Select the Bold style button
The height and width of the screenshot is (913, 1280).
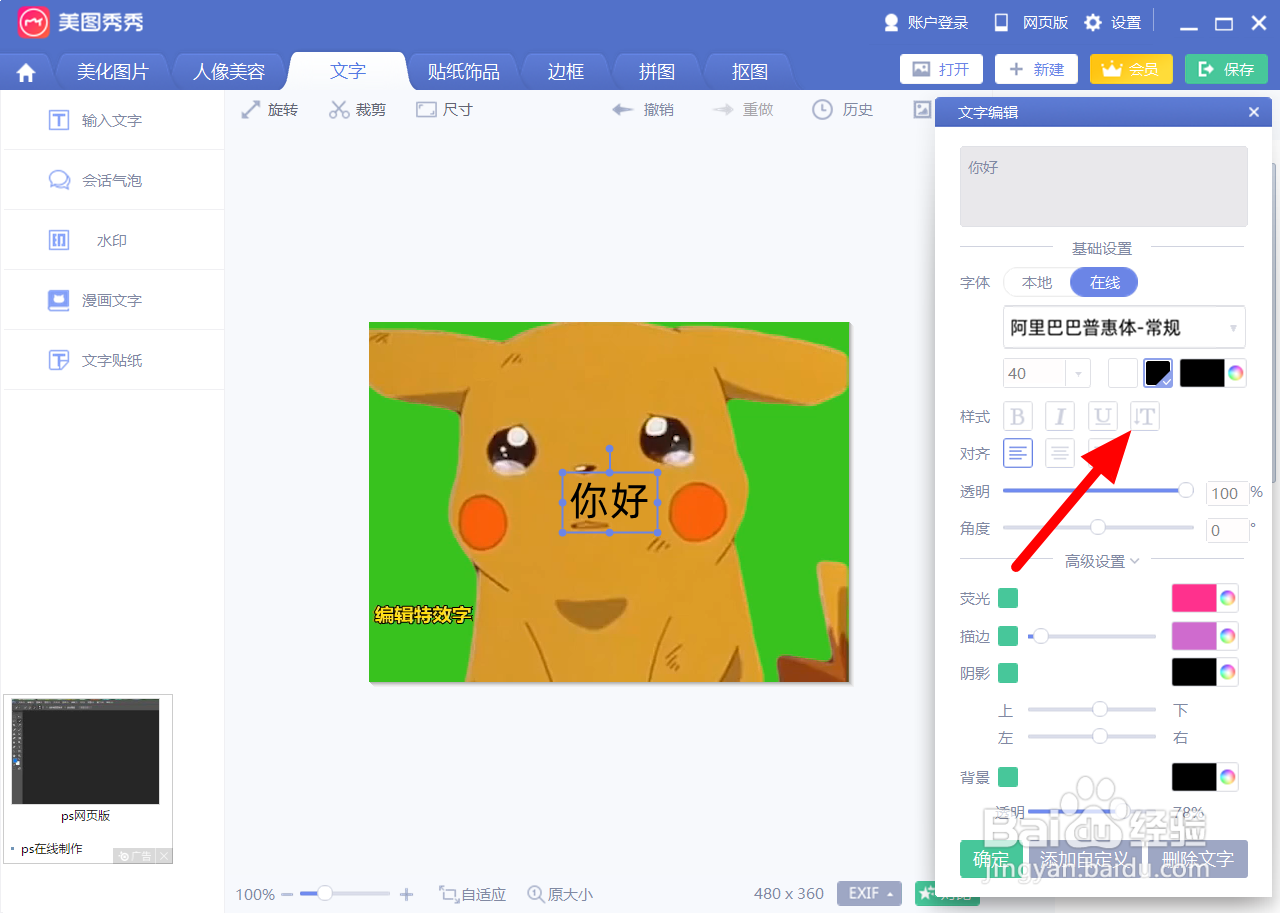(x=1017, y=416)
